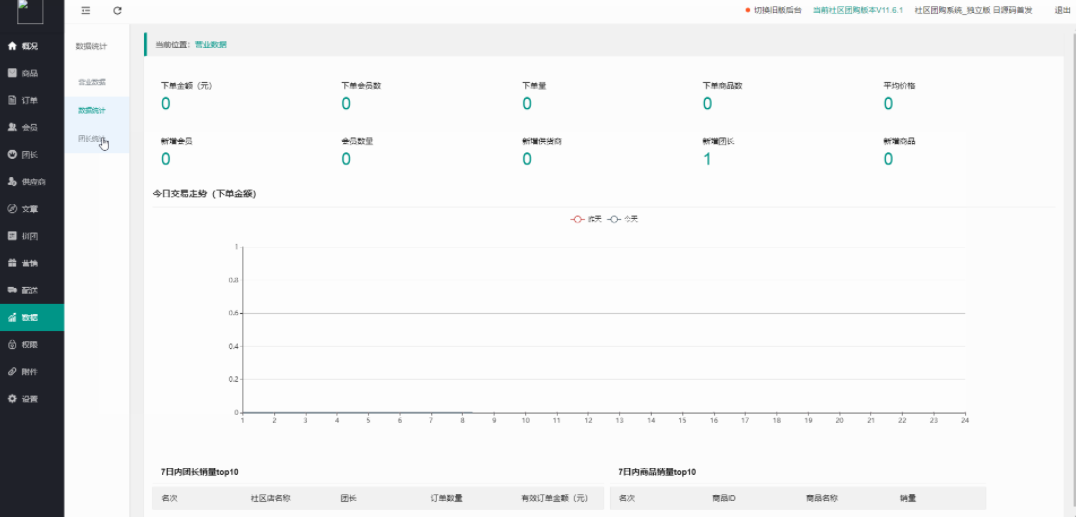The width and height of the screenshot is (1076, 517).
Task: Click the 会员数量 stat label
Action: pos(357,141)
